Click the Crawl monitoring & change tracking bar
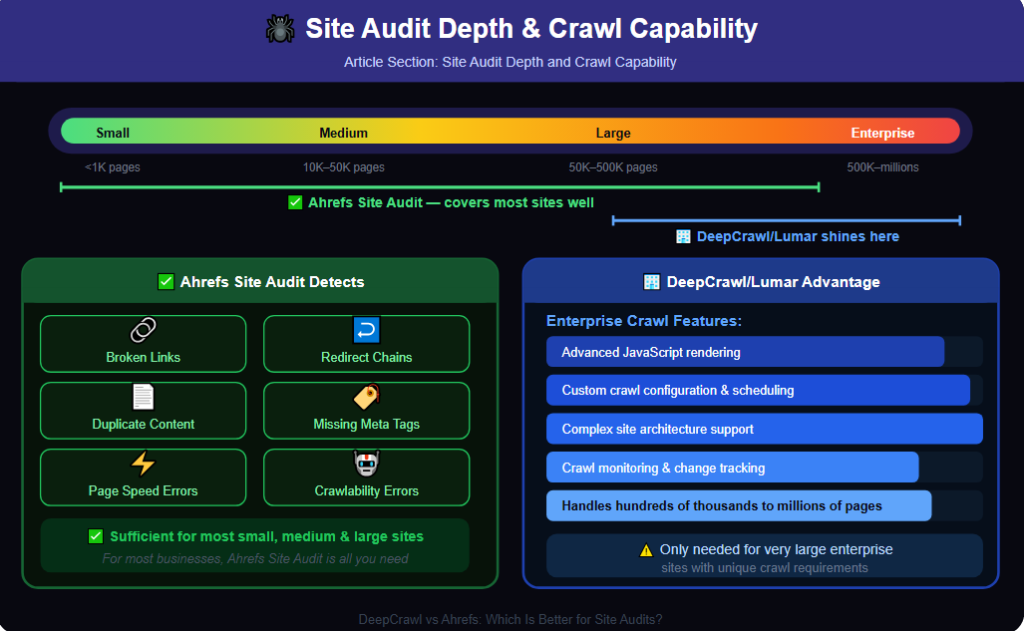 (732, 468)
